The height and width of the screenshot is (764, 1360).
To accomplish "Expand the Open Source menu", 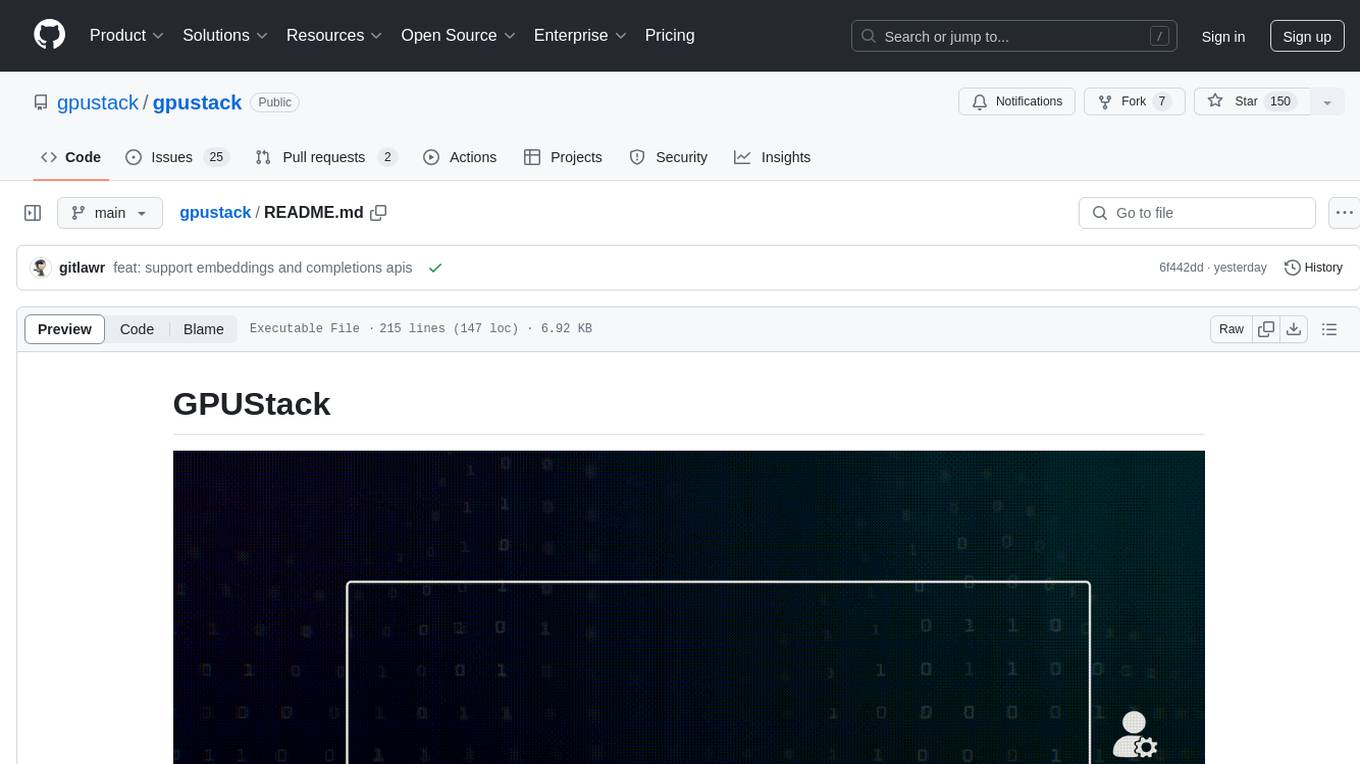I will 458,35.
